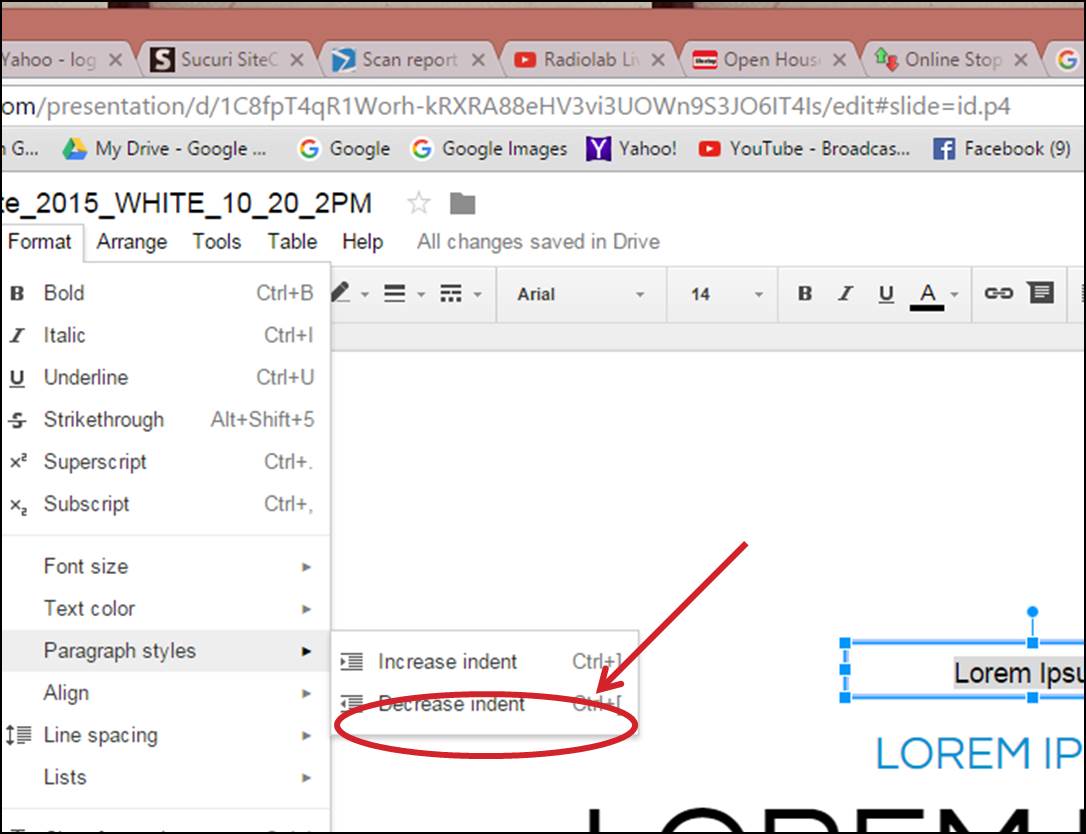Viewport: 1086px width, 834px height.
Task: Click the insert link chain icon
Action: point(999,294)
